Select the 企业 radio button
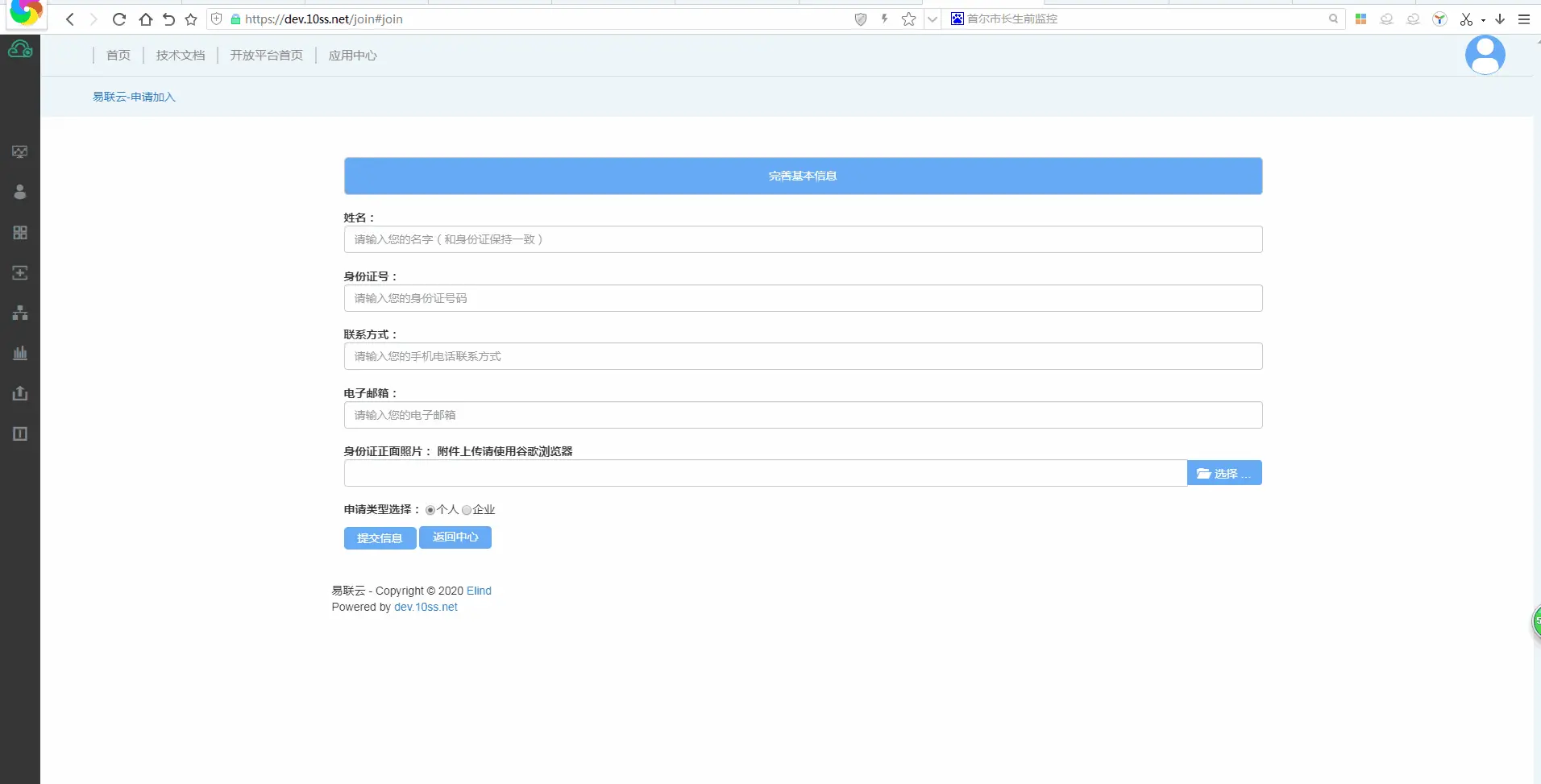The width and height of the screenshot is (1541, 784). click(467, 510)
